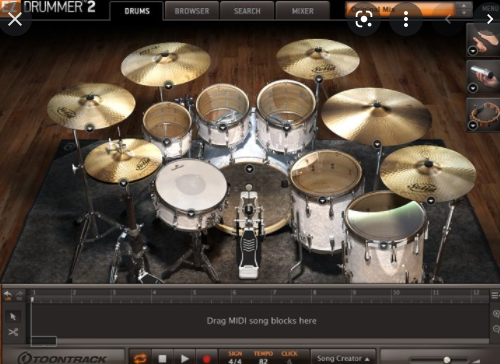Click the timeline overview scroll box
500x364 pixels.
(44, 341)
